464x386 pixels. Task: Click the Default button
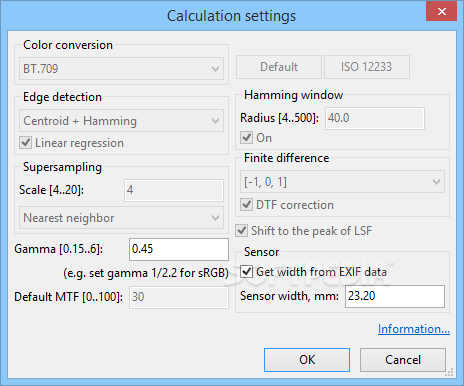coord(279,67)
